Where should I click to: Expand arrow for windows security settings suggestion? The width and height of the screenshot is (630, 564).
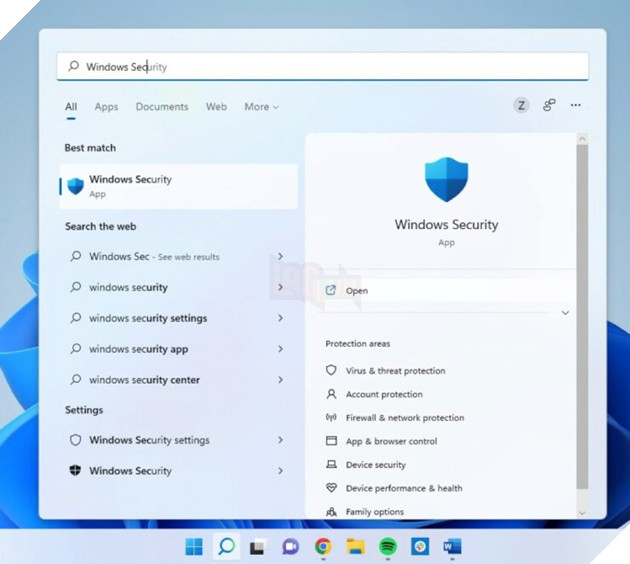[x=280, y=318]
